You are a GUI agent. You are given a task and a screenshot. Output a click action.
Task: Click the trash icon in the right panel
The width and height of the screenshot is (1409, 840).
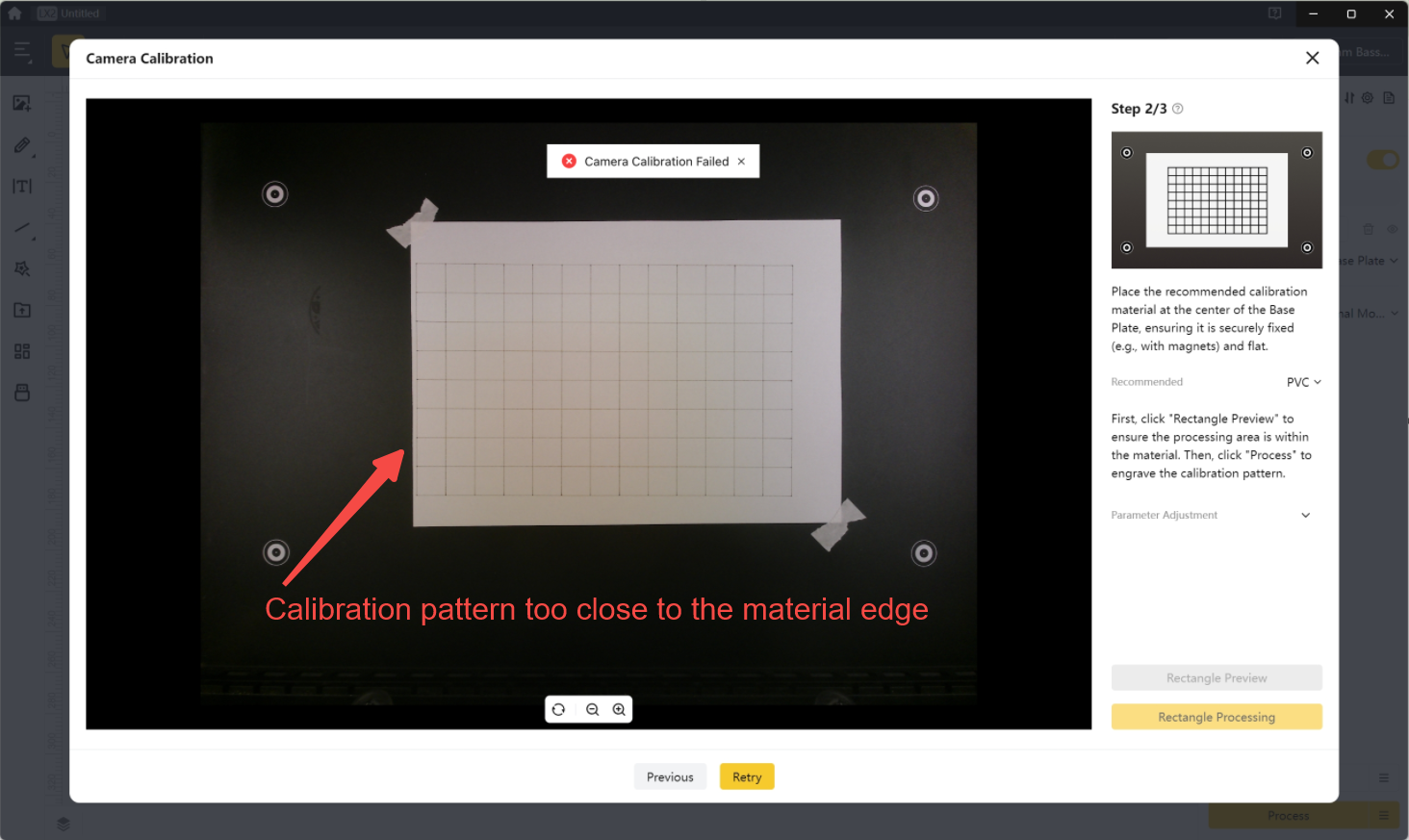tap(1369, 229)
